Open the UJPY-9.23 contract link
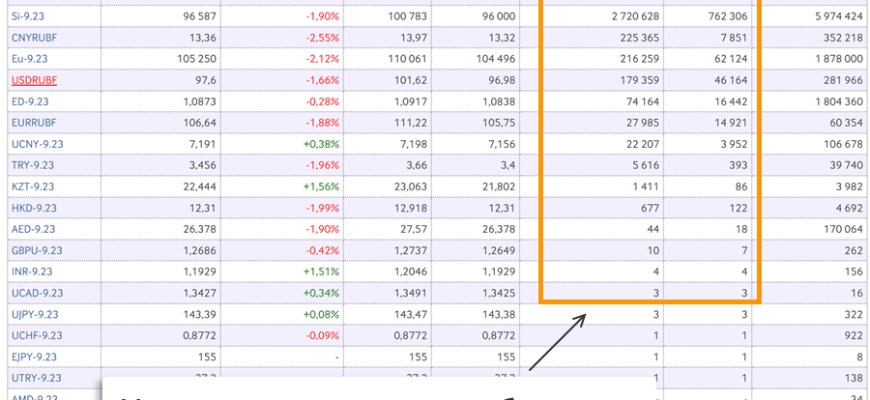 [x=35, y=314]
